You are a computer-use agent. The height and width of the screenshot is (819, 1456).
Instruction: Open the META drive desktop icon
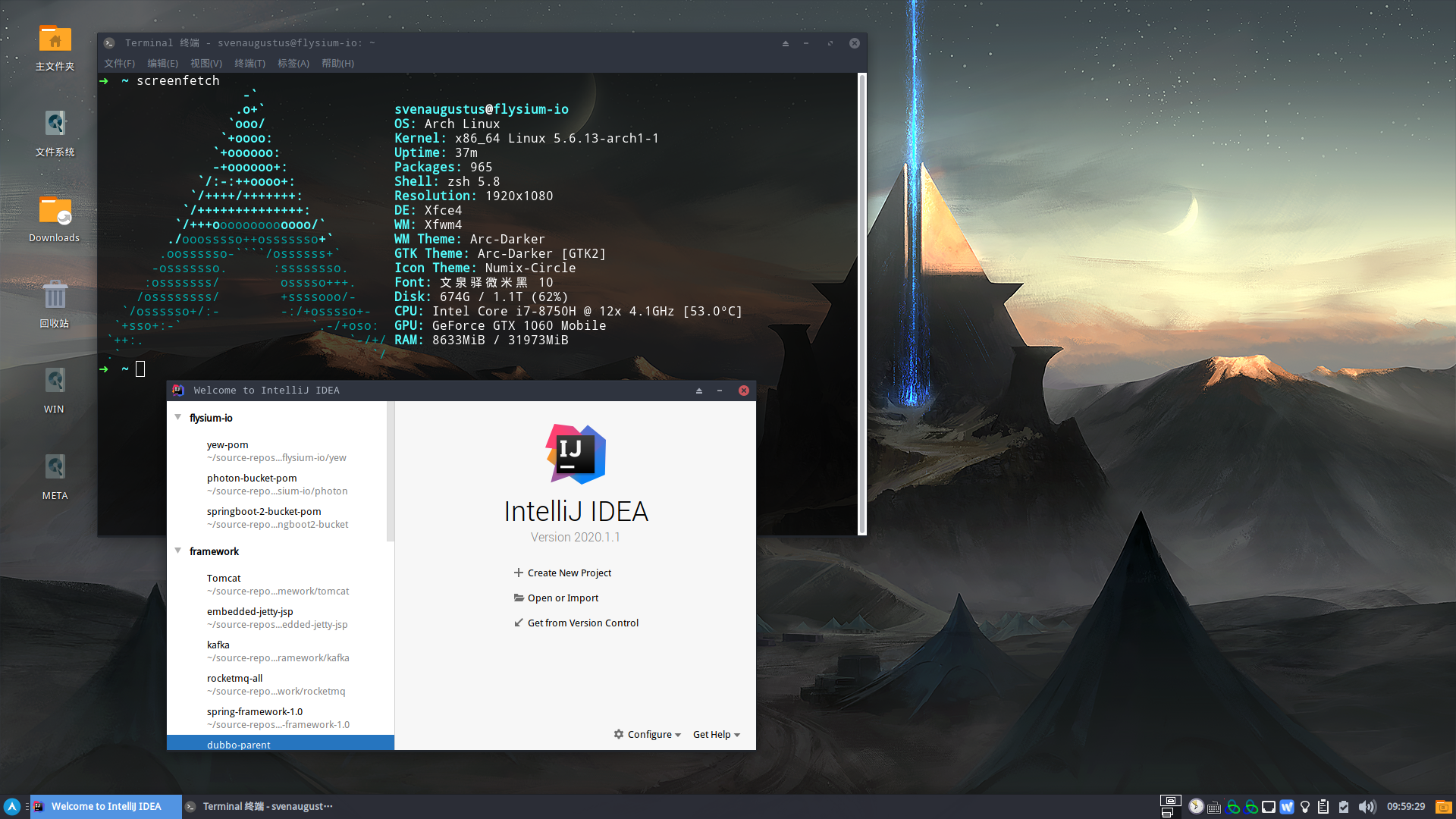[x=55, y=467]
